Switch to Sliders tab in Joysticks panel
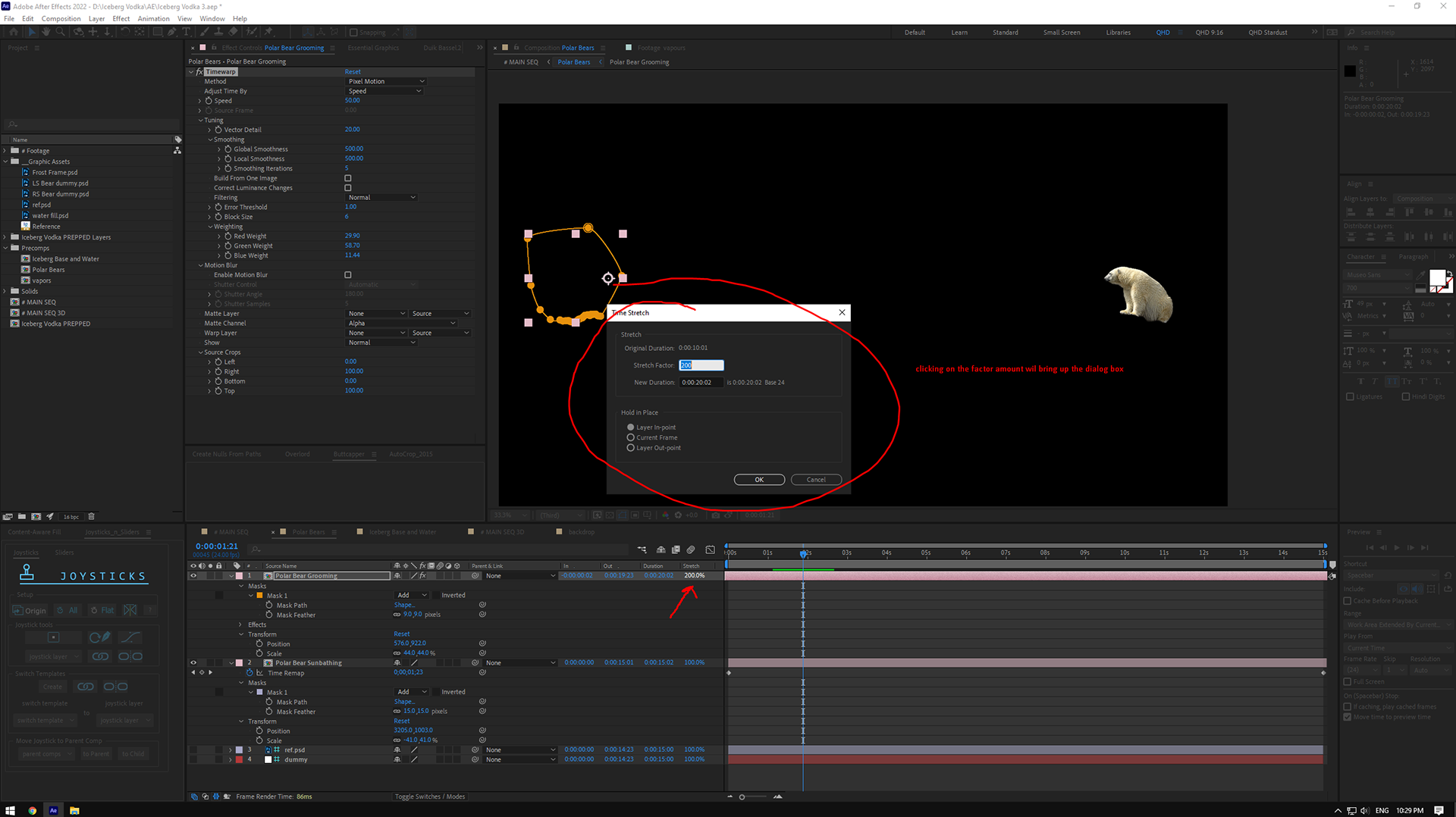The width and height of the screenshot is (1456, 817). (x=64, y=552)
